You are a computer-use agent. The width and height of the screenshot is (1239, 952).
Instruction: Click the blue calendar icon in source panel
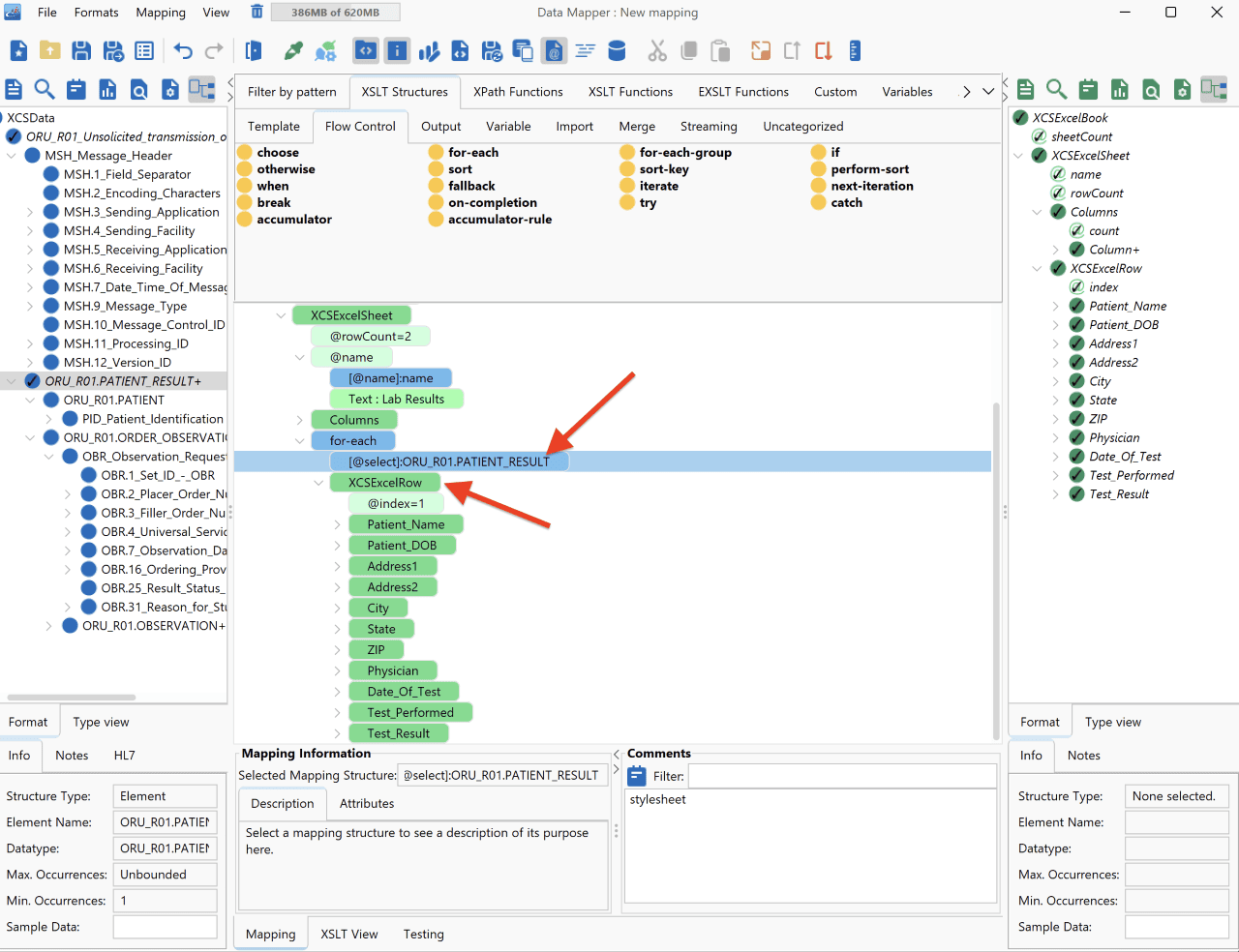click(x=76, y=90)
